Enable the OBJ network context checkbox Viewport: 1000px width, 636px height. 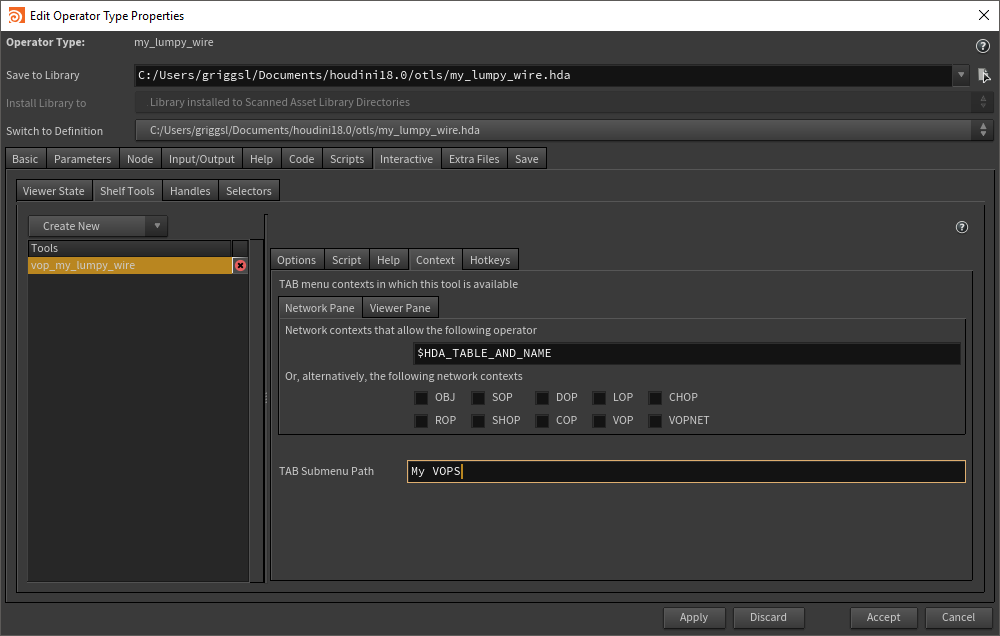[421, 398]
